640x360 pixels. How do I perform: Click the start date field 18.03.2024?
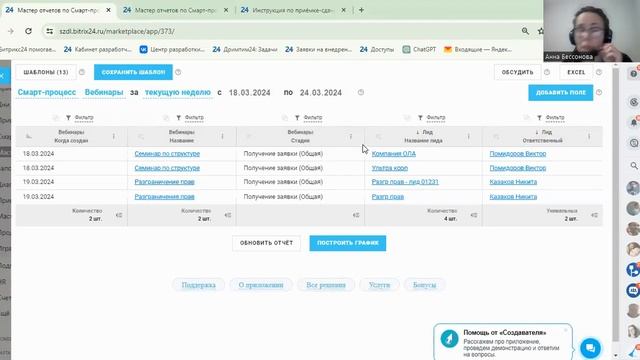pyautogui.click(x=249, y=93)
